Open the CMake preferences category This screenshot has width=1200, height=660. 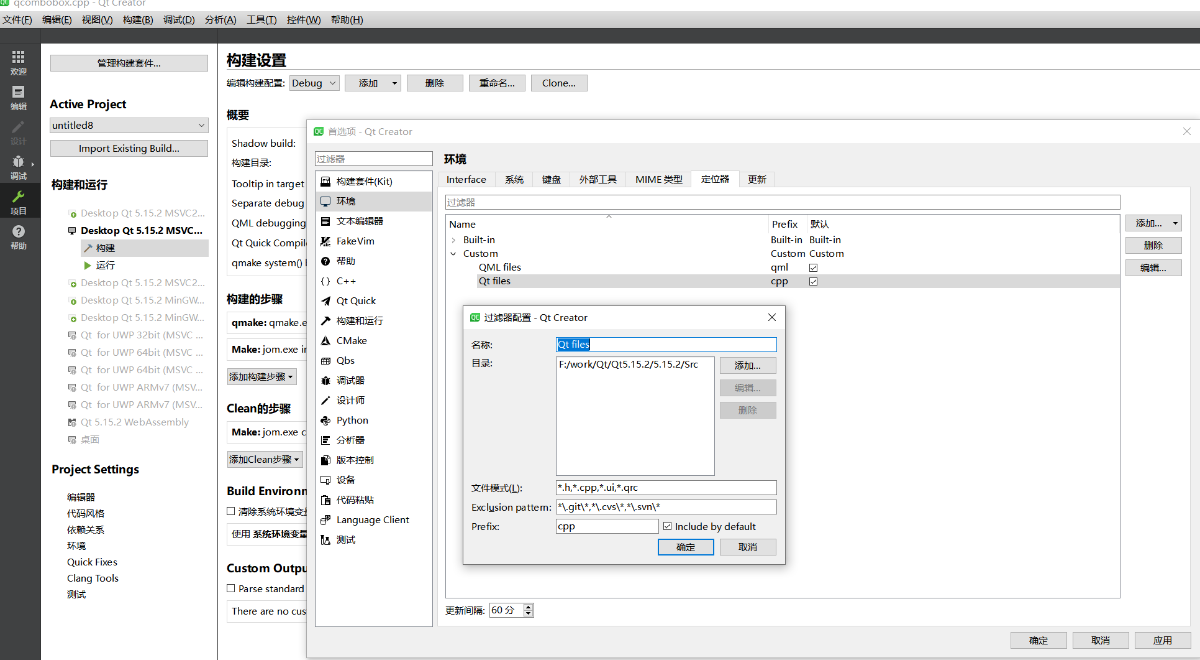click(351, 341)
